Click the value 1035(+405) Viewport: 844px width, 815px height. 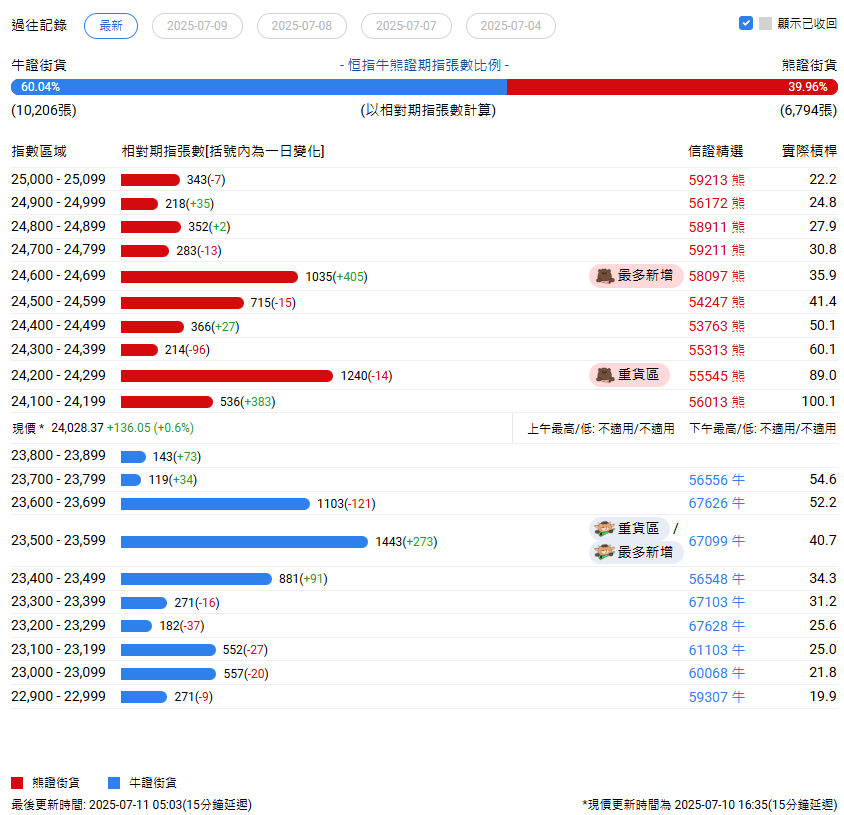point(336,277)
